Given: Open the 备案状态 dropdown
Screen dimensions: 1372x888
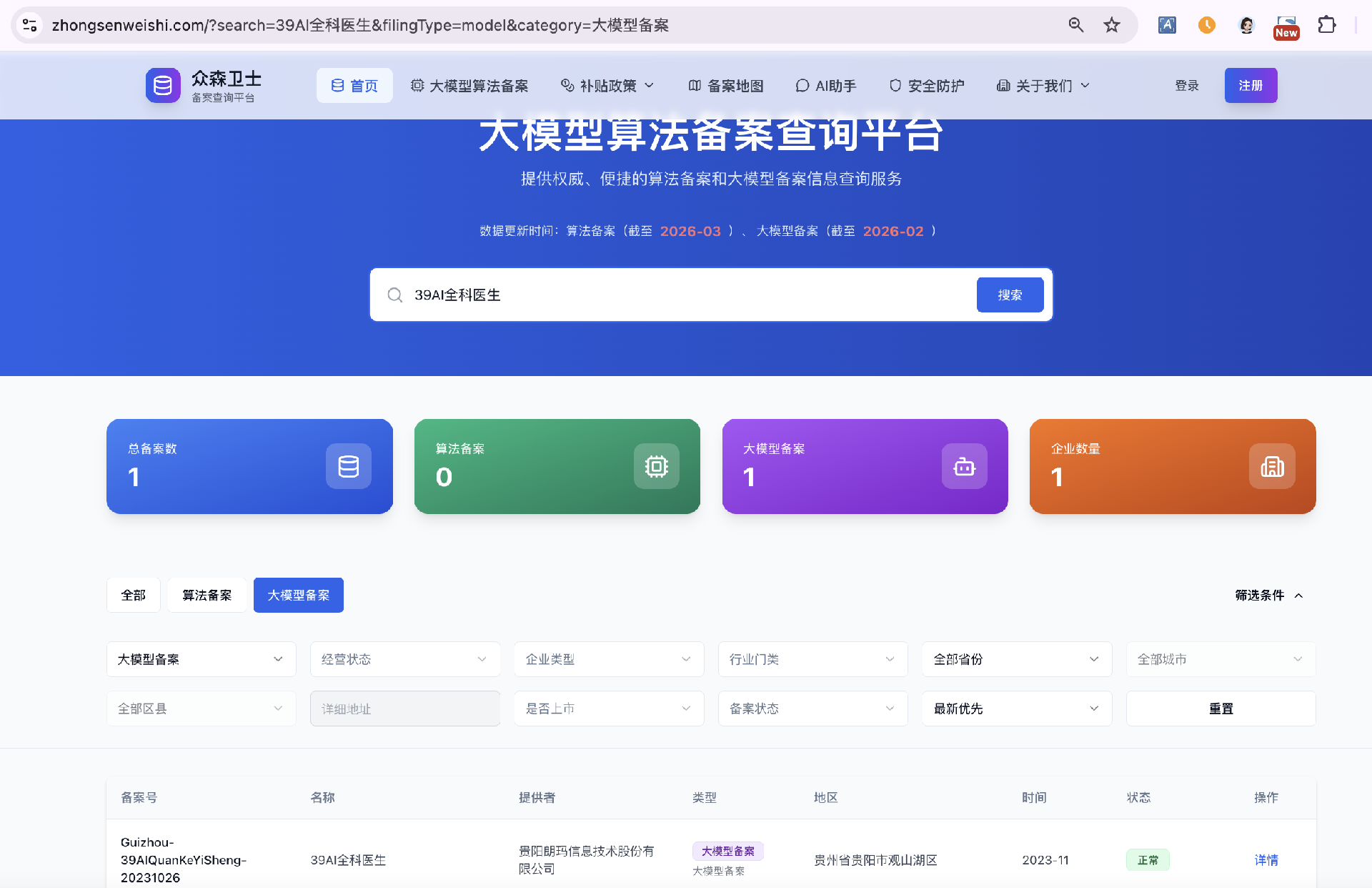Looking at the screenshot, I should coord(813,709).
